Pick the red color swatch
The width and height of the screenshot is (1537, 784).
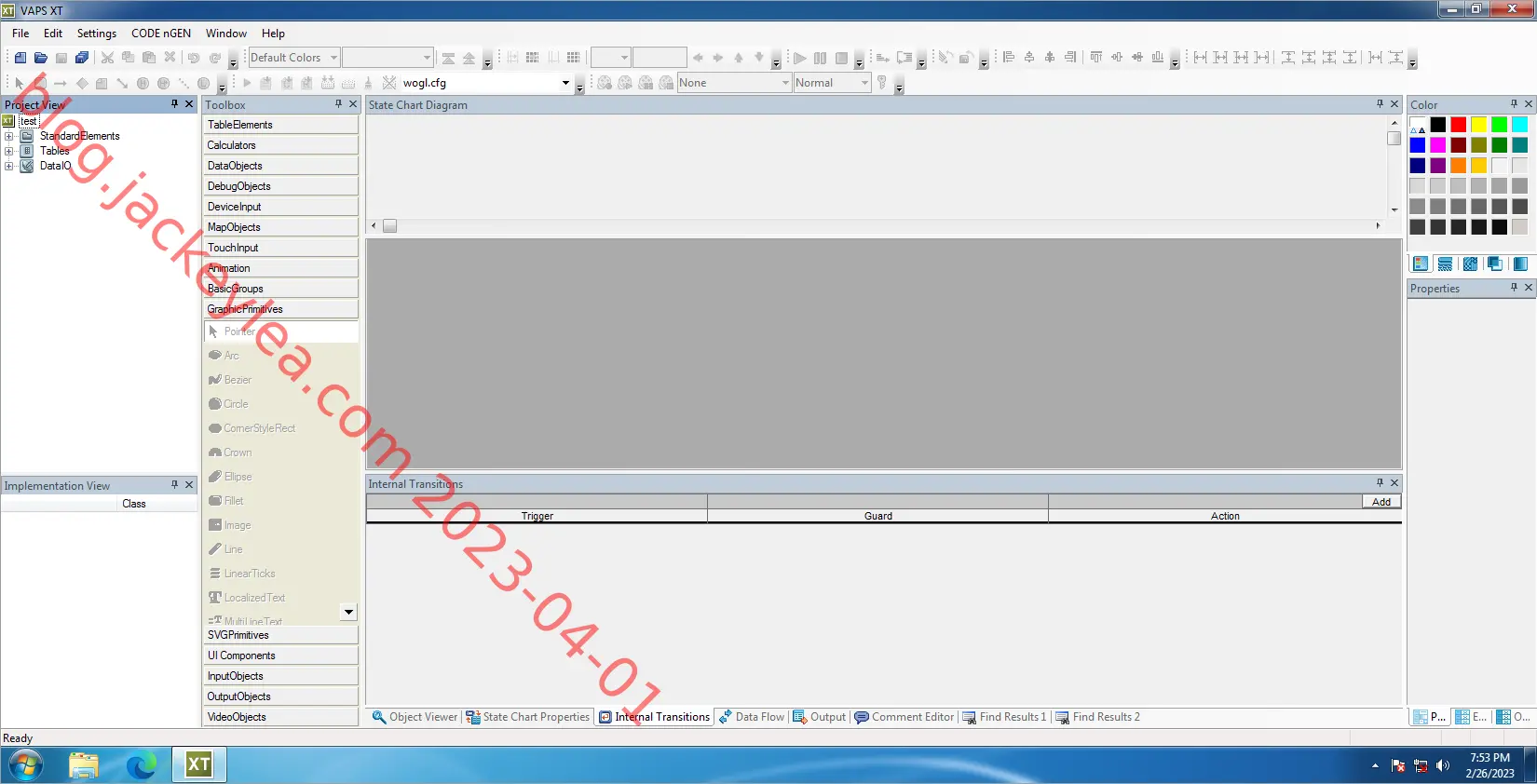click(1459, 125)
